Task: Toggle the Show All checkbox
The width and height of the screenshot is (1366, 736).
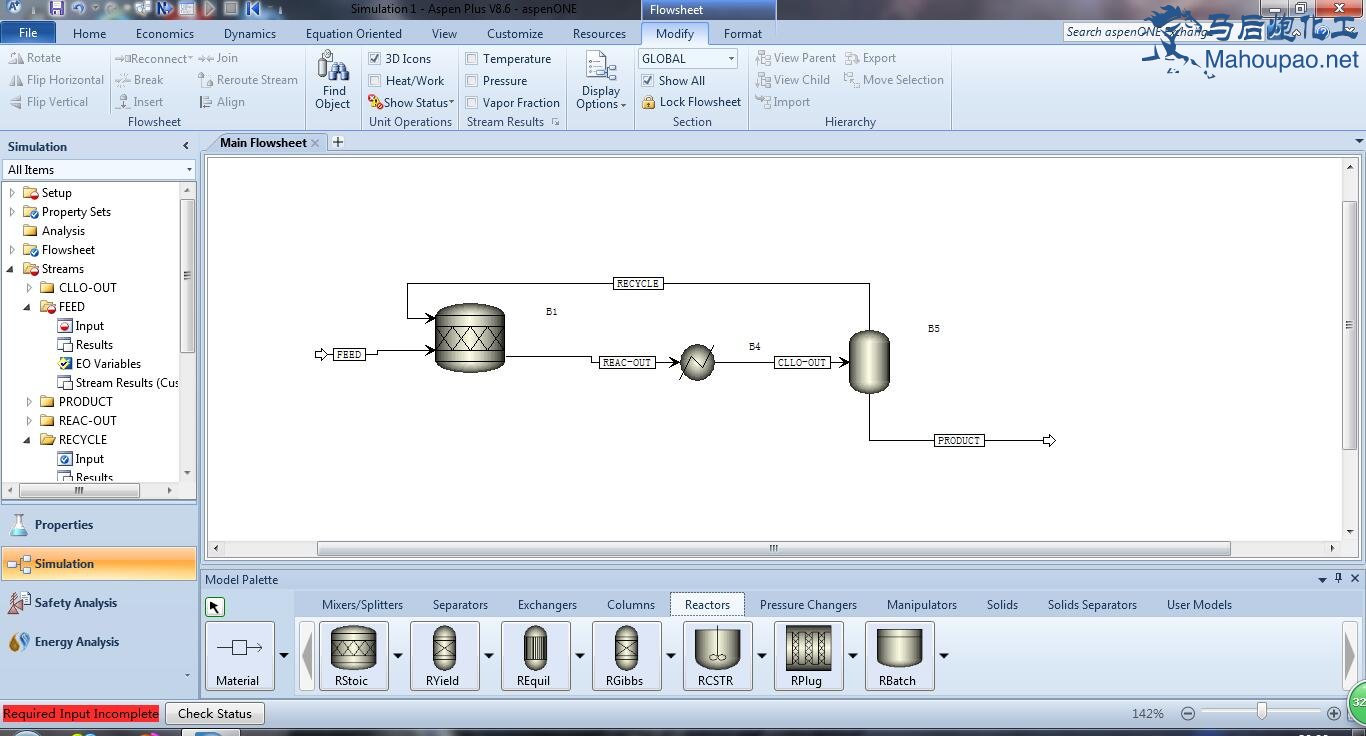Action: click(648, 81)
